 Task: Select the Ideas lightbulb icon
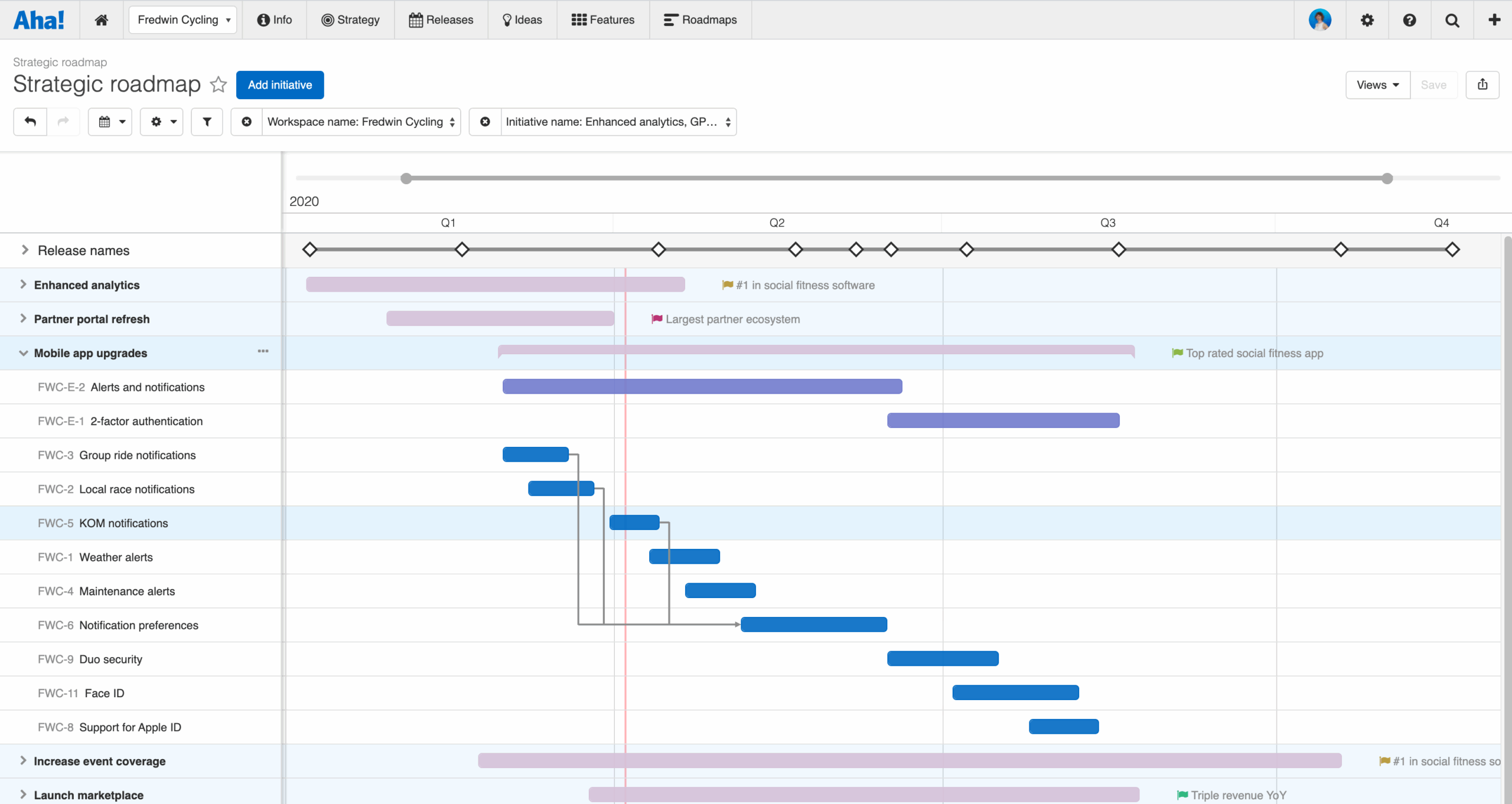click(507, 19)
